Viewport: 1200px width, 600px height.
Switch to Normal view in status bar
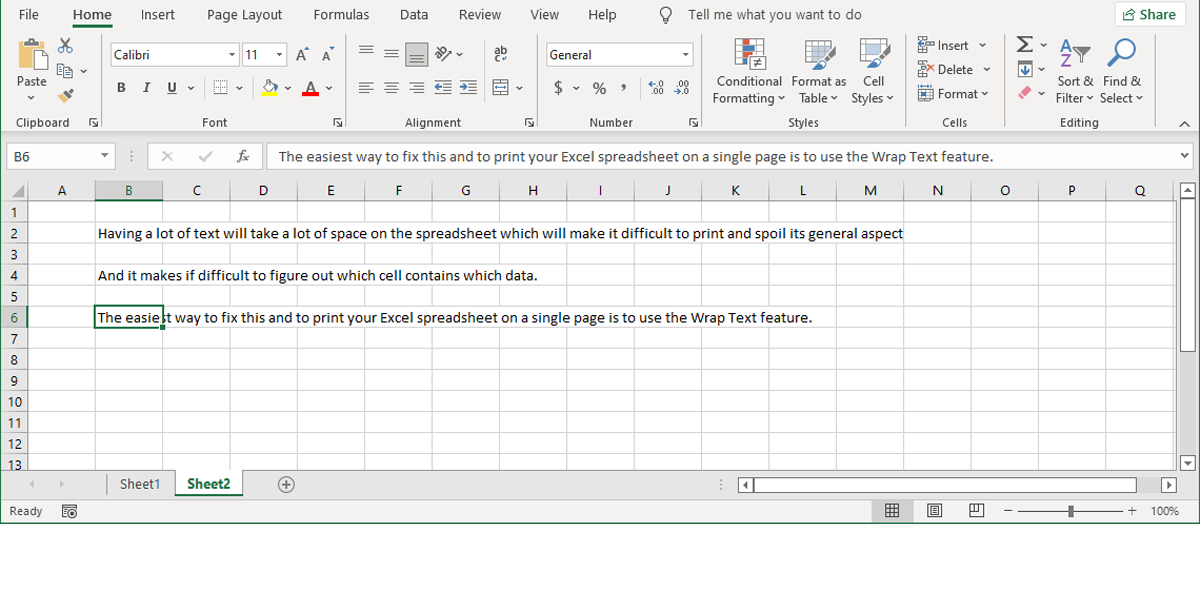(x=892, y=511)
